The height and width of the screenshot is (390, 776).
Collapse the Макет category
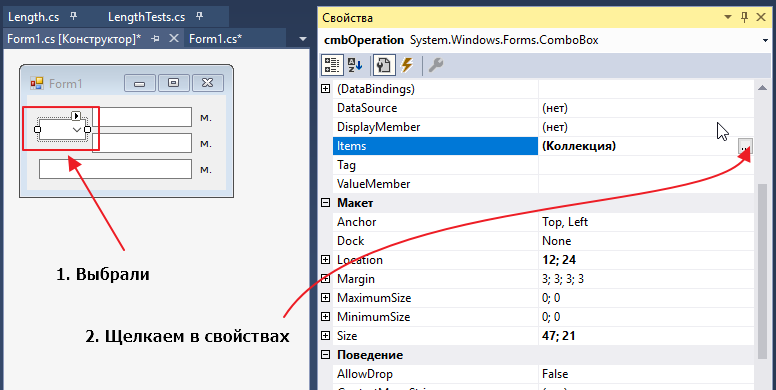click(326, 203)
